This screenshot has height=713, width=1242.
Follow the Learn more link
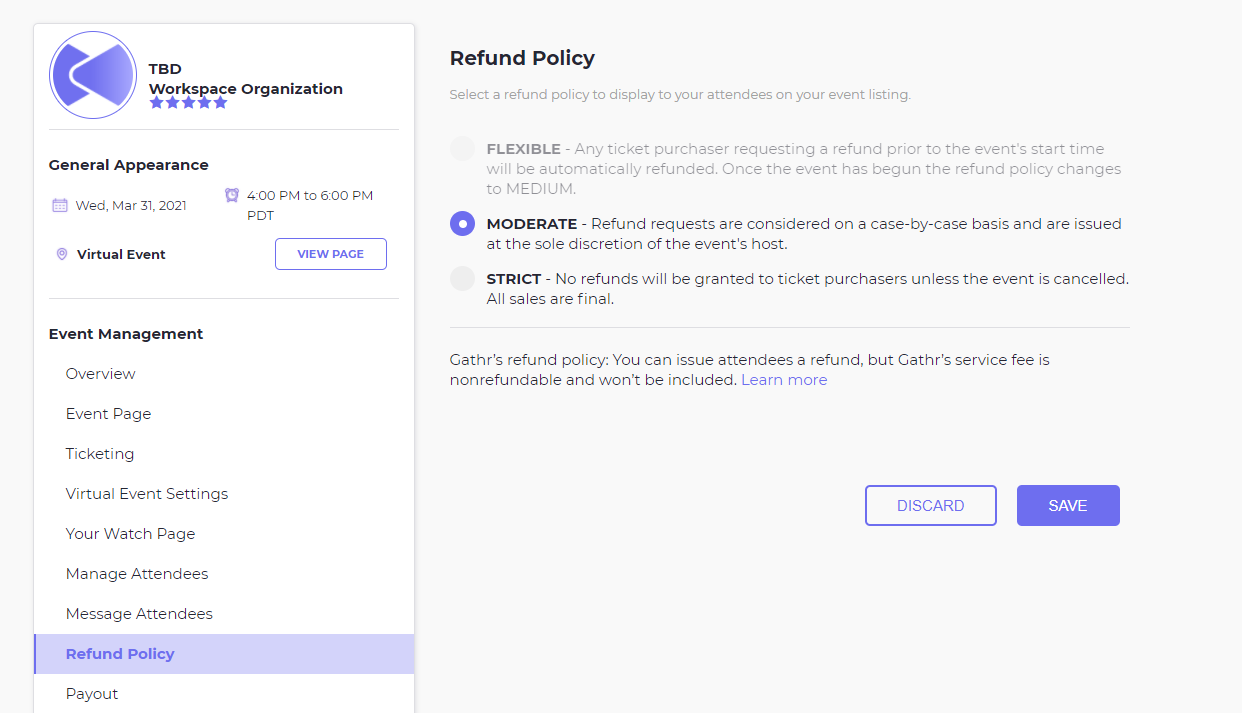pyautogui.click(x=784, y=380)
